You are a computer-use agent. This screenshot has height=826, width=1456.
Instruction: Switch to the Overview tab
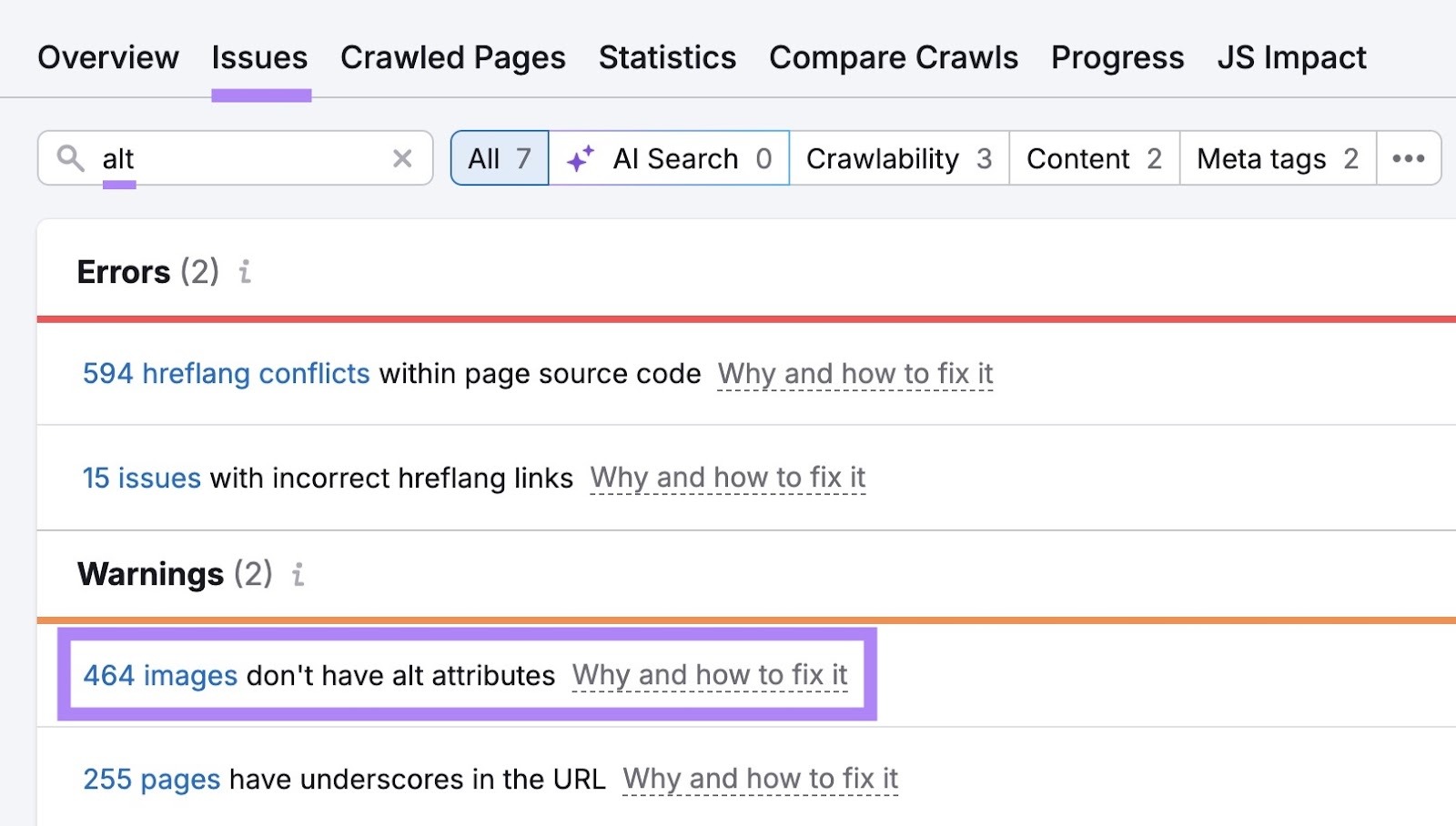click(x=107, y=56)
